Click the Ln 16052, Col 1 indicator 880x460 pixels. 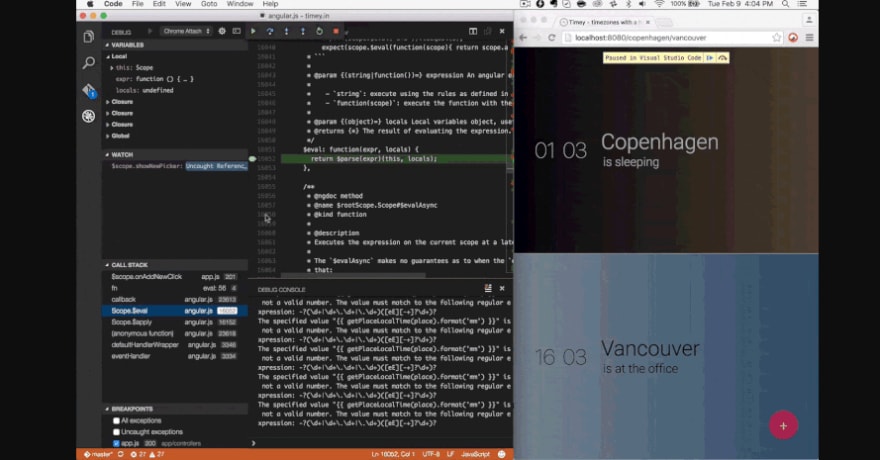coord(393,454)
